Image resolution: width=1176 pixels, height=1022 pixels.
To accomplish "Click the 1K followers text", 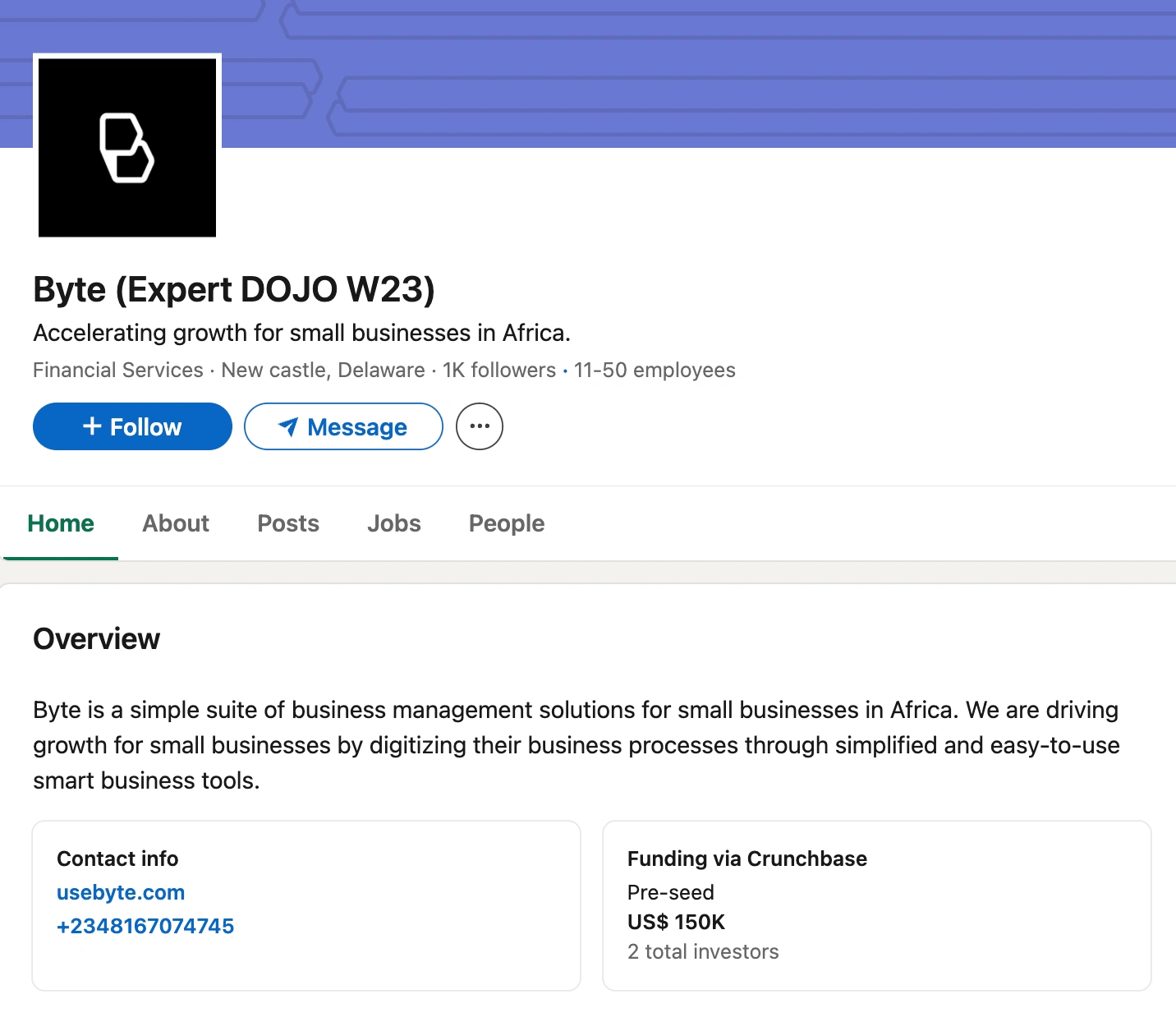I will point(499,371).
